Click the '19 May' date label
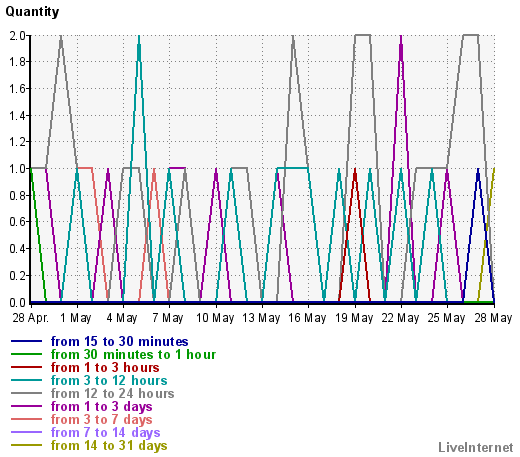Image resolution: width=520 pixels, height=457 pixels. (x=354, y=318)
